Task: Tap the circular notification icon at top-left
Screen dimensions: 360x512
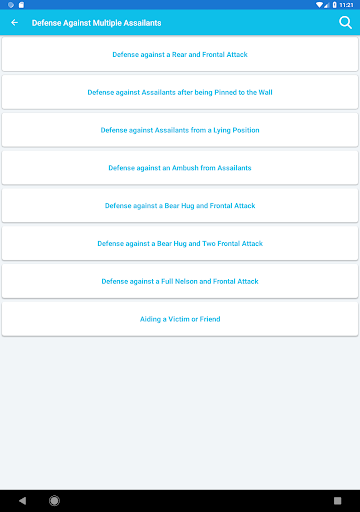Action: click(x=11, y=5)
